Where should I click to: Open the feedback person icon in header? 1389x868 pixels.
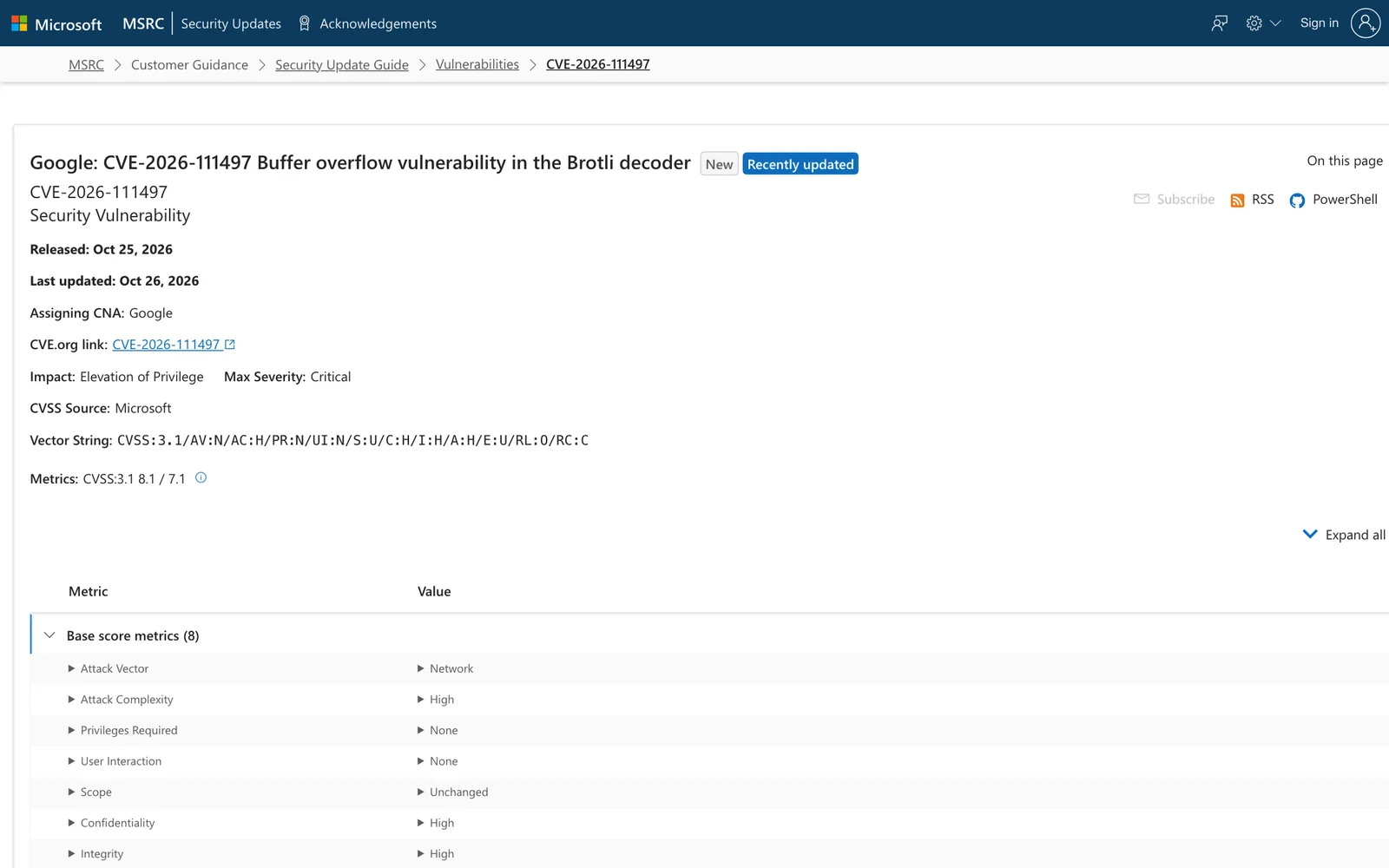[x=1220, y=23]
